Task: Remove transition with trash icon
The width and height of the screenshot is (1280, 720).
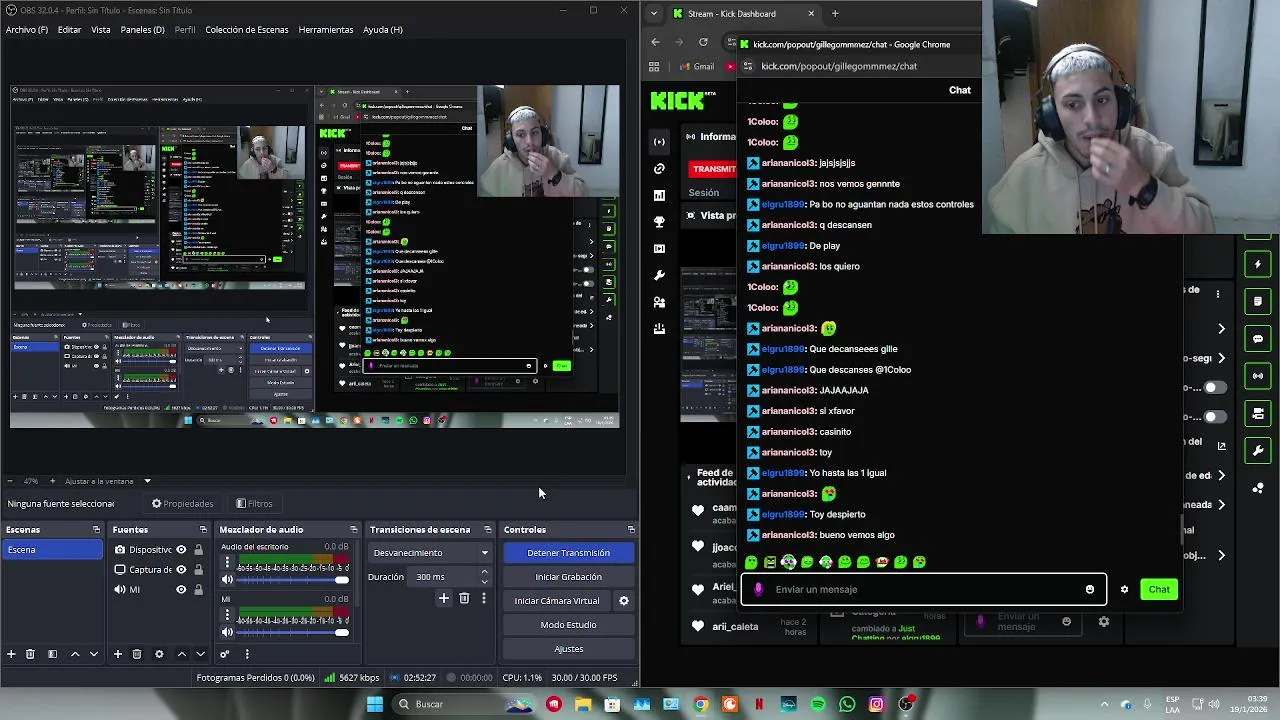Action: (464, 598)
